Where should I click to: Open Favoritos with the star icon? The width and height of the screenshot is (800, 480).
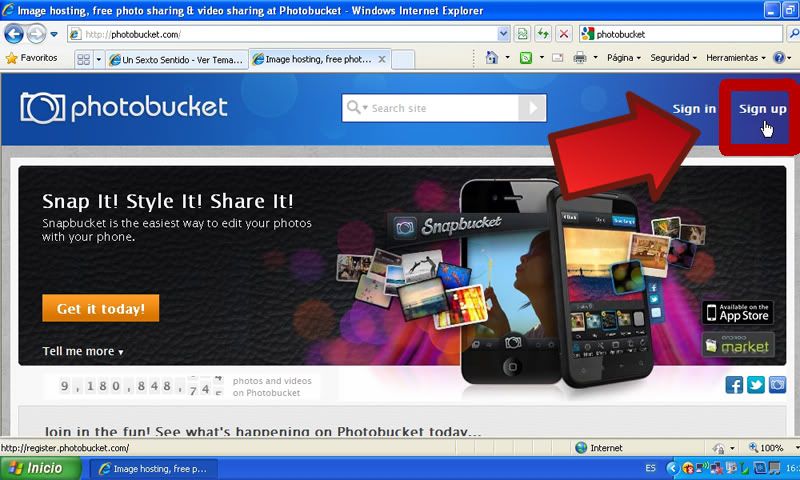click(32, 58)
